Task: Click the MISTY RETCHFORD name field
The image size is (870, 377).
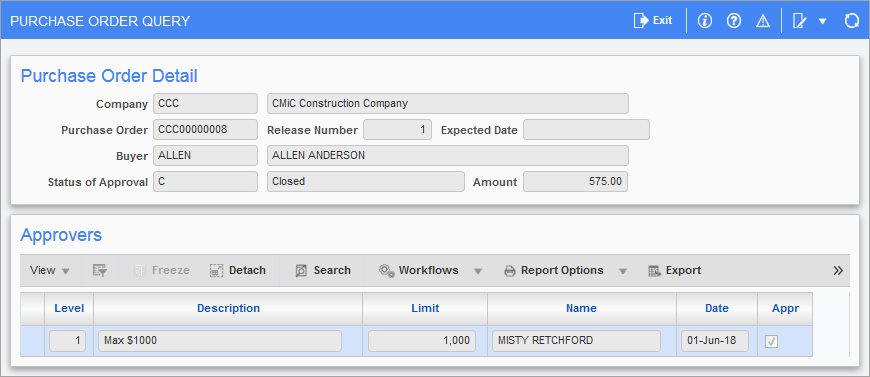Action: coord(576,341)
